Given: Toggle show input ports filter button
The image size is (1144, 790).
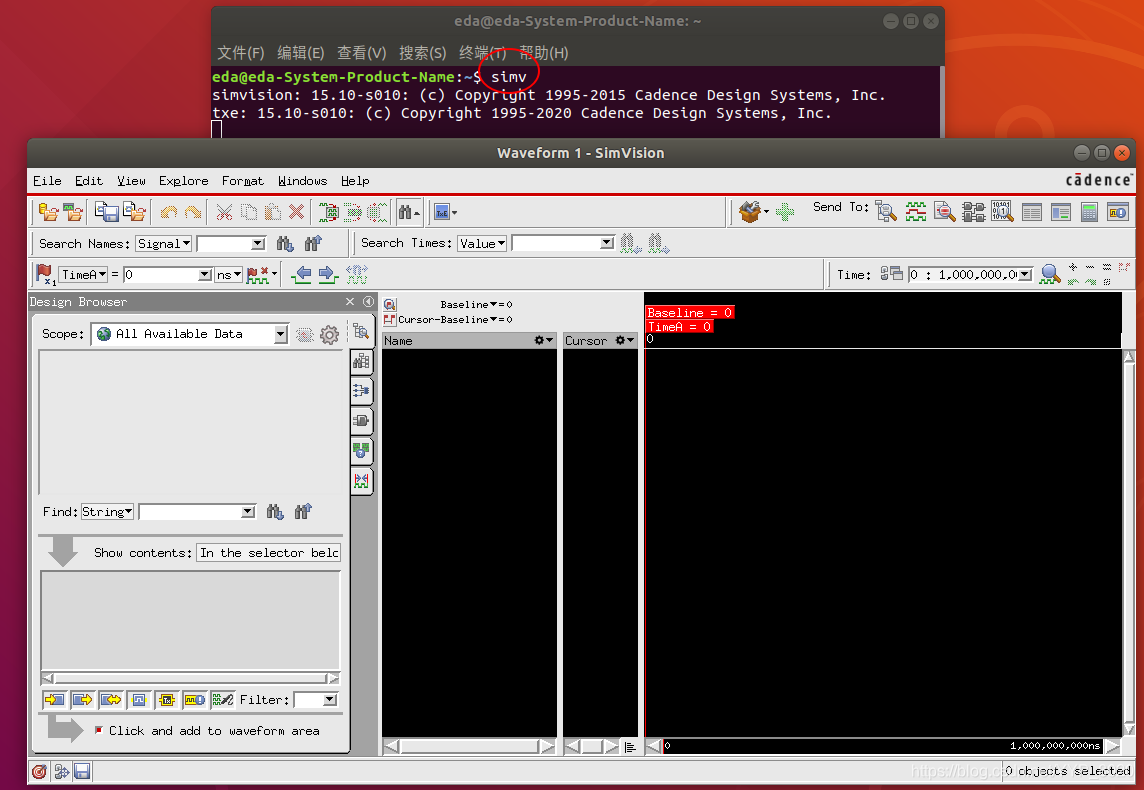Looking at the screenshot, I should pyautogui.click(x=55, y=700).
